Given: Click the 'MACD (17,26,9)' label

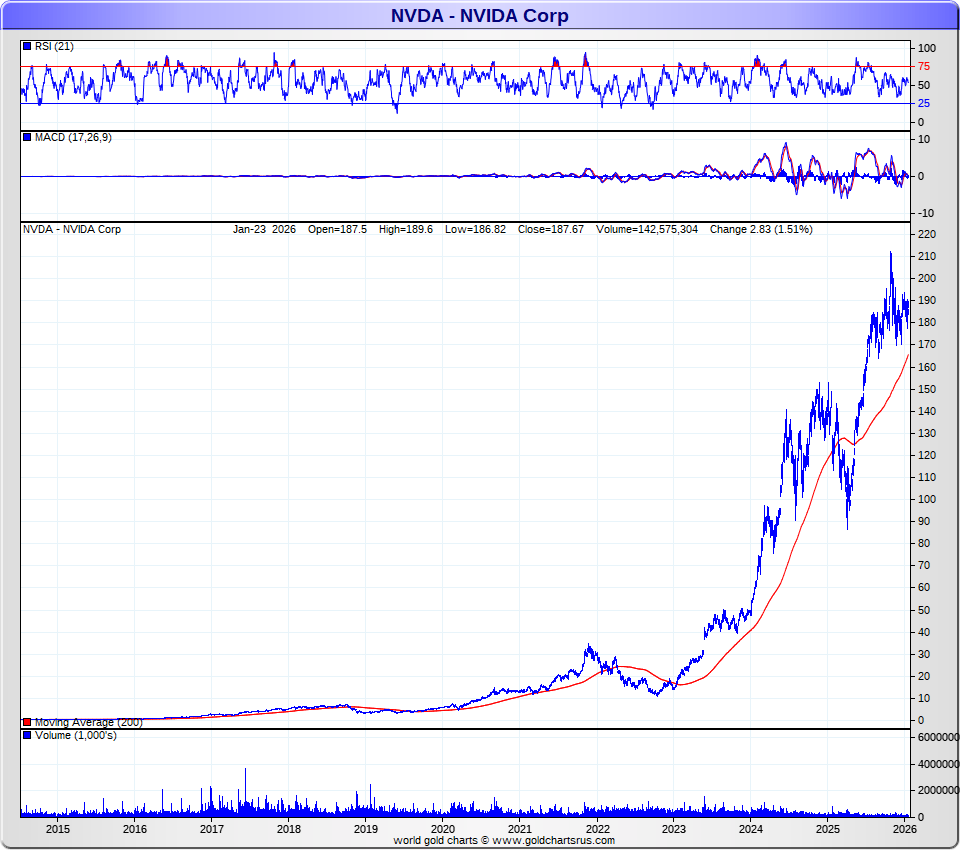Looking at the screenshot, I should (x=73, y=137).
